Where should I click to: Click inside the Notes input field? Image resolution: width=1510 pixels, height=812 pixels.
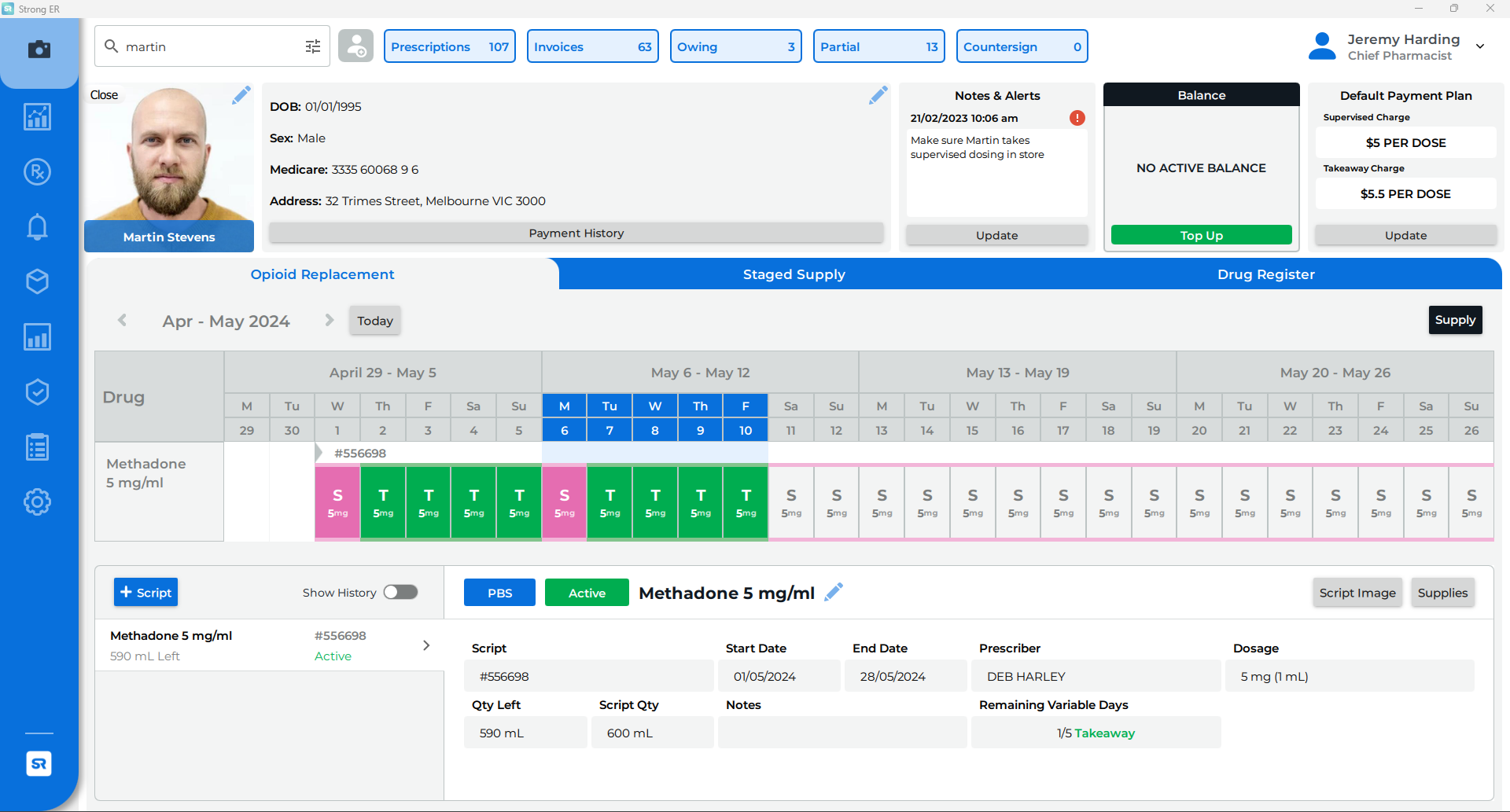pos(842,732)
